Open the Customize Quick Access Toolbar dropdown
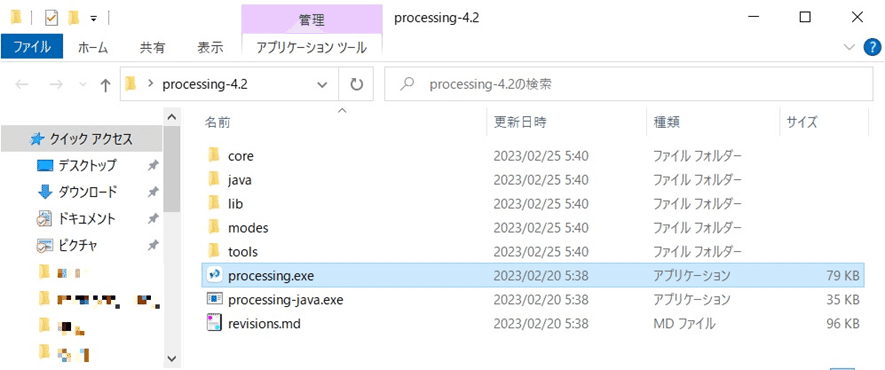The height and width of the screenshot is (370, 885). (x=94, y=19)
